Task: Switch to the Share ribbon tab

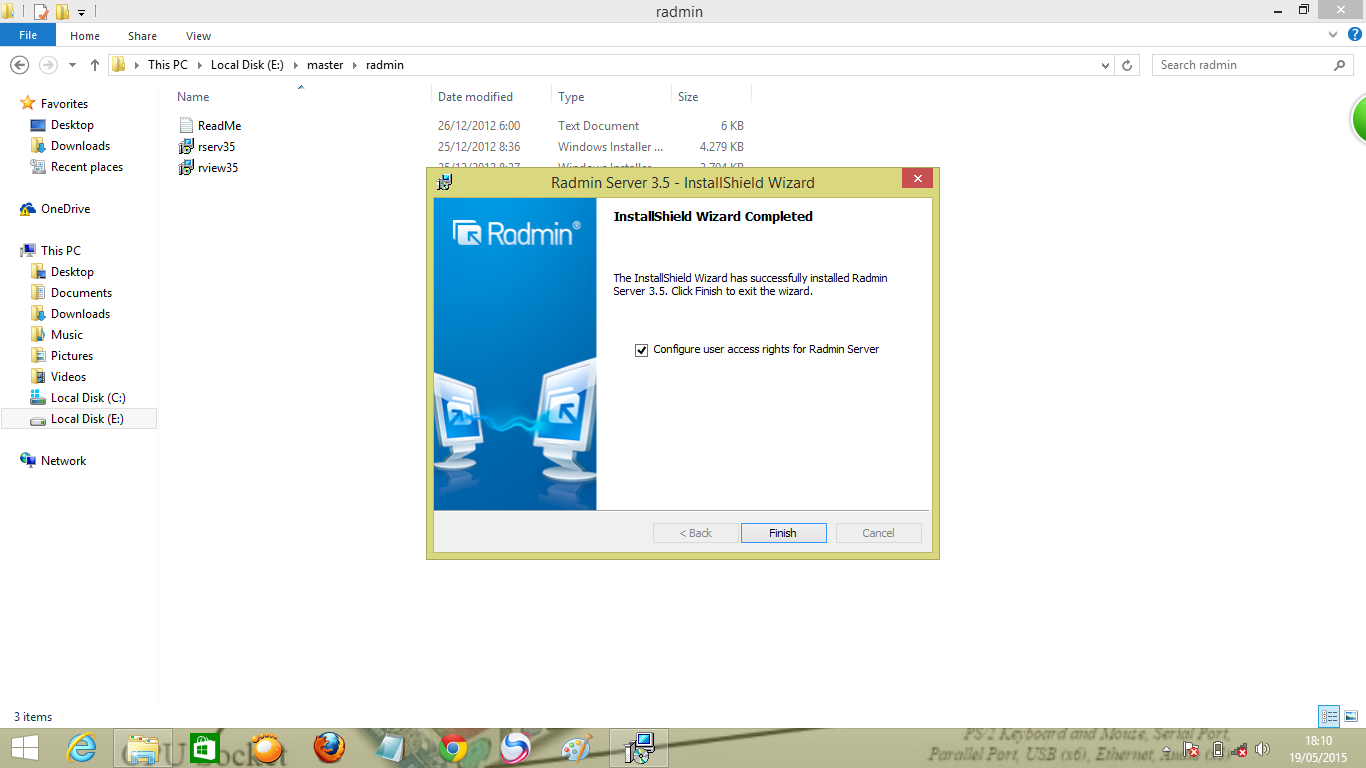Action: (x=142, y=36)
